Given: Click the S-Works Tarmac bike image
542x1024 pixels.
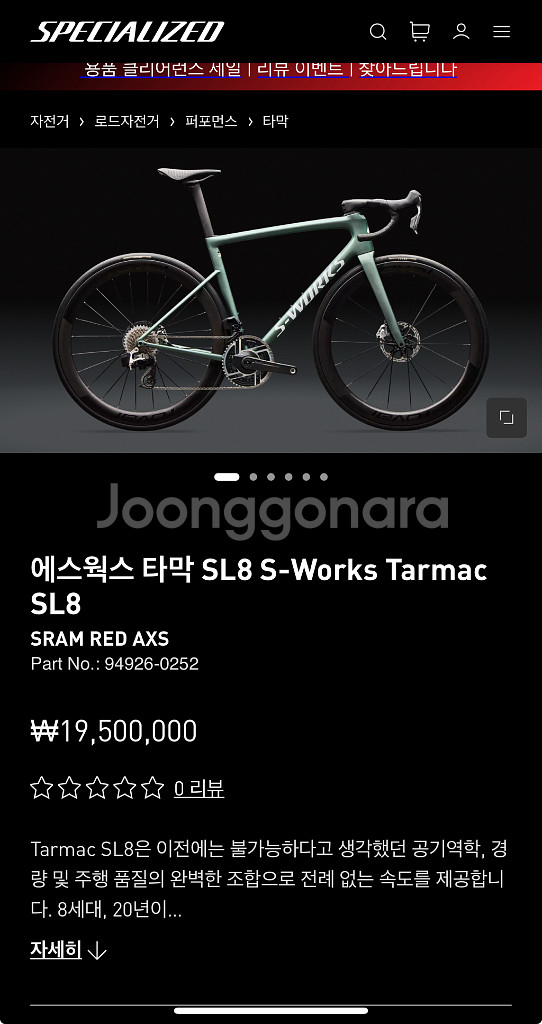Looking at the screenshot, I should (x=271, y=300).
